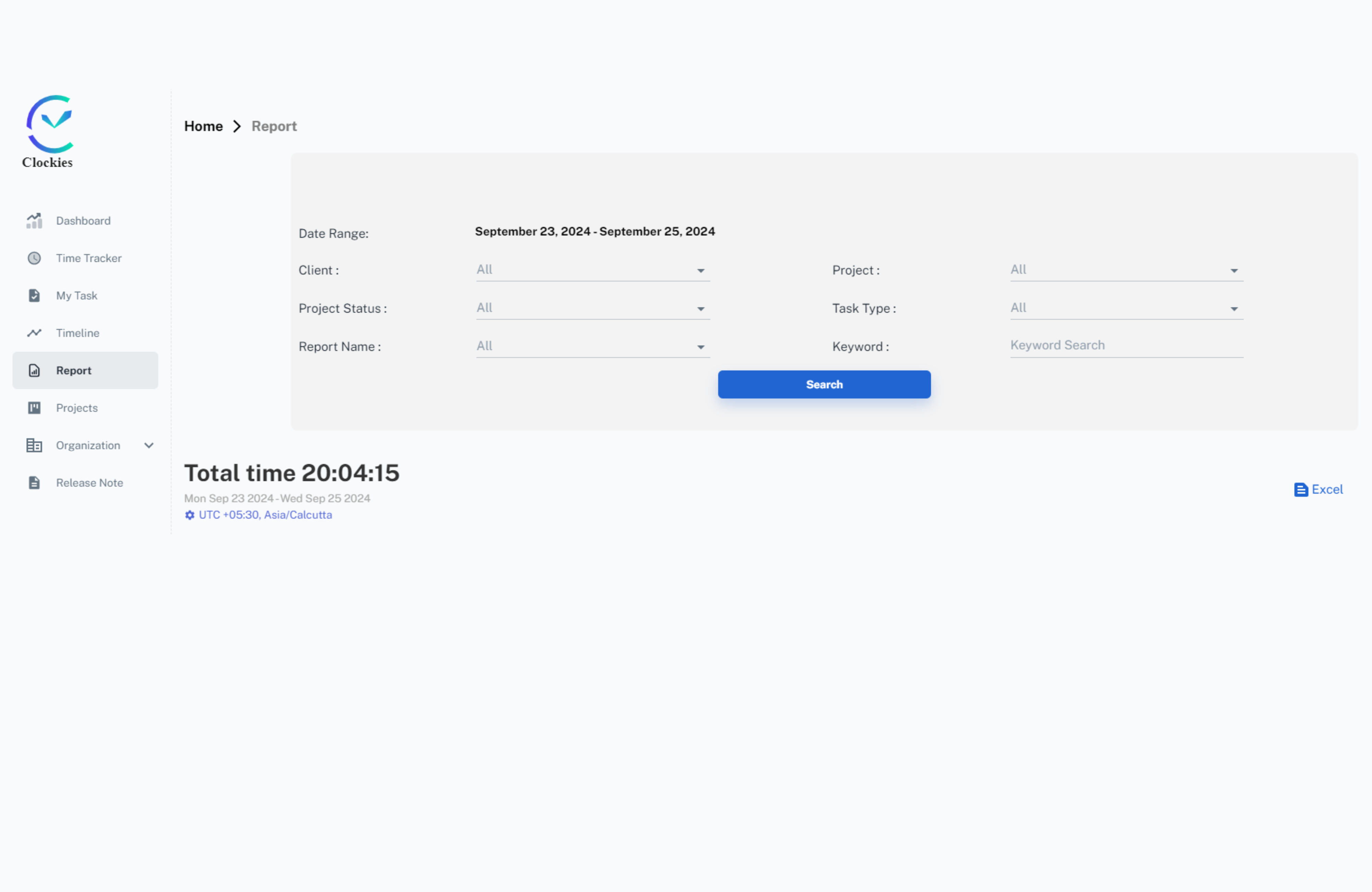The image size is (1372, 892).
Task: Click the Total time 20:04:15 heading
Action: click(x=292, y=473)
